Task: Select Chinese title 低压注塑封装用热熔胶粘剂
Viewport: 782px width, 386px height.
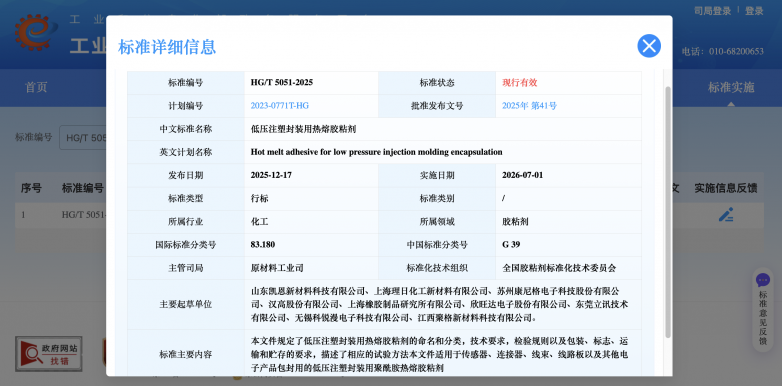Action: (303, 129)
